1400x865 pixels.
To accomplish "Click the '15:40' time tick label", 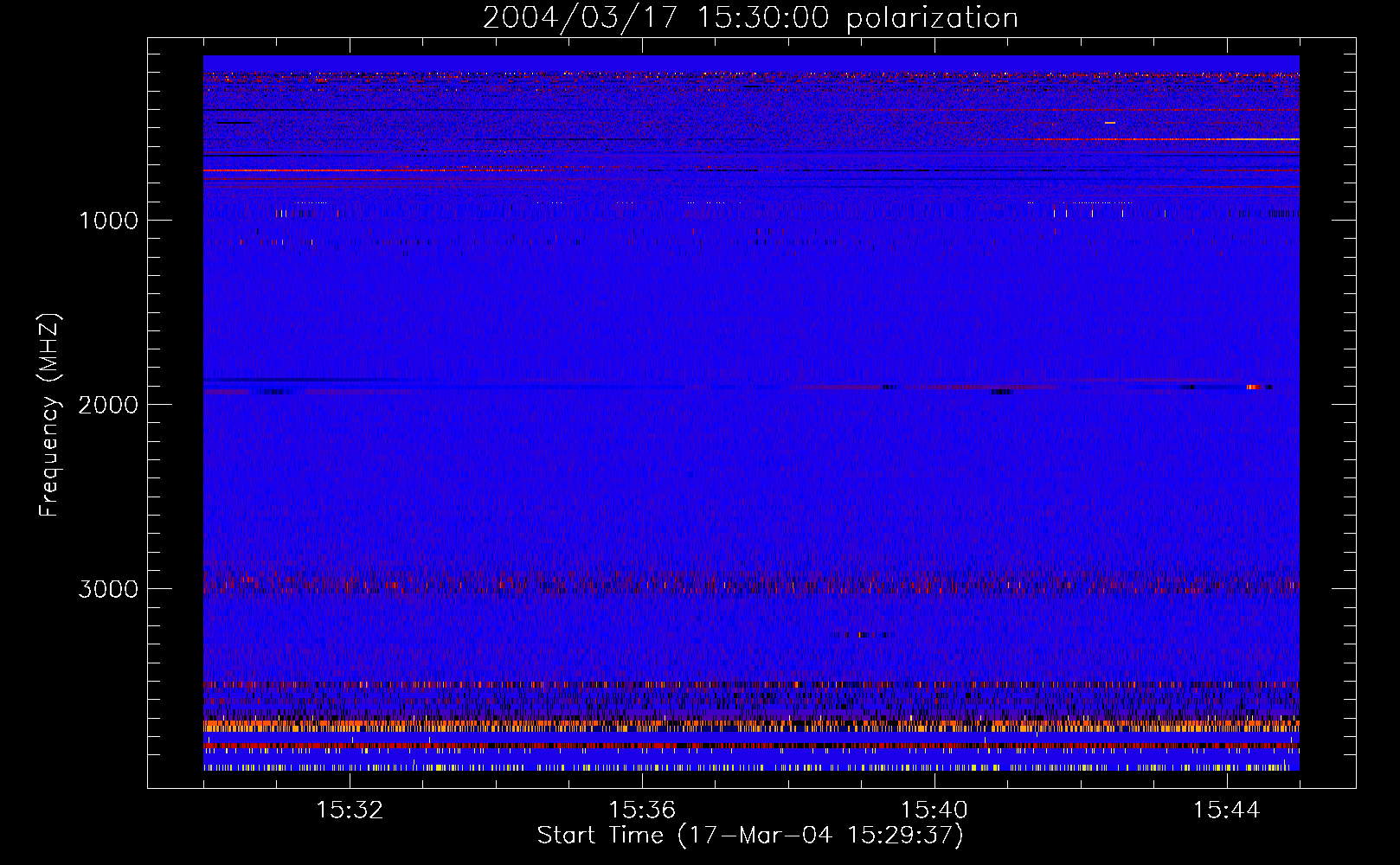I will (934, 811).
